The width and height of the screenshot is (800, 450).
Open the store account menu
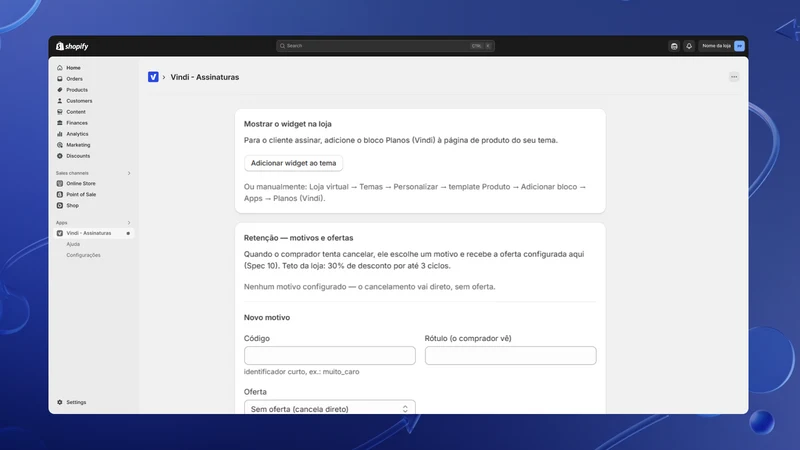[x=722, y=46]
